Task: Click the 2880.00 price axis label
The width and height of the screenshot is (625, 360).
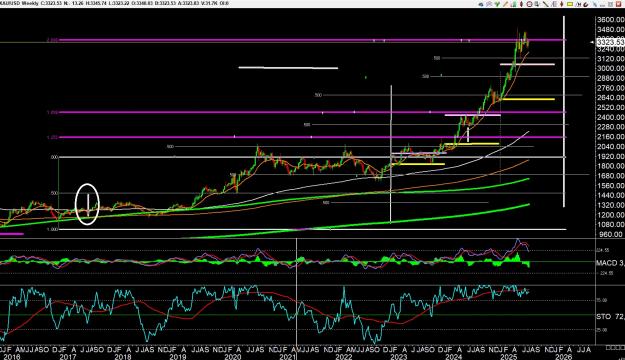Action: (x=610, y=78)
